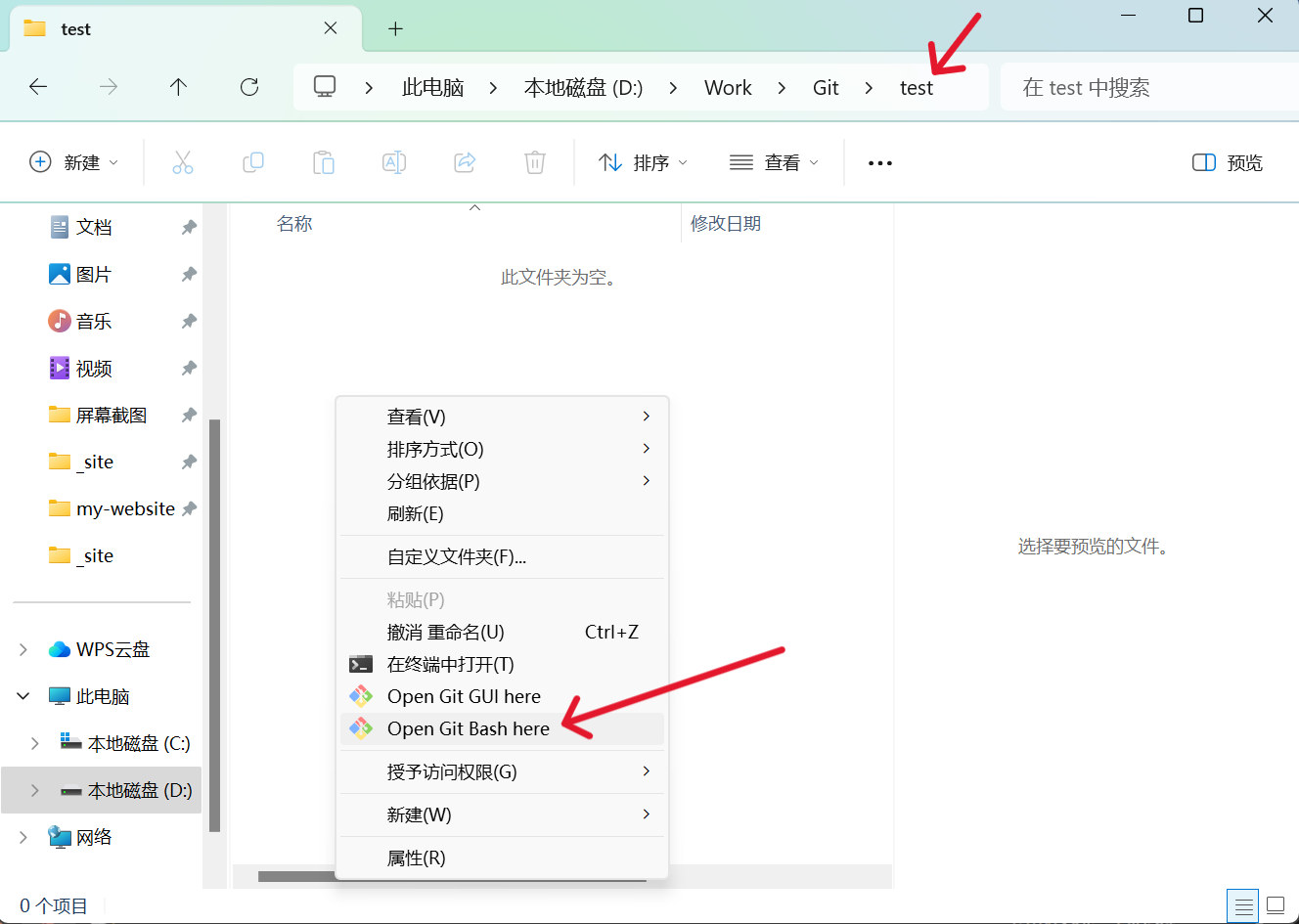Click the pin icon beside 图片
The width and height of the screenshot is (1299, 924).
click(x=189, y=274)
